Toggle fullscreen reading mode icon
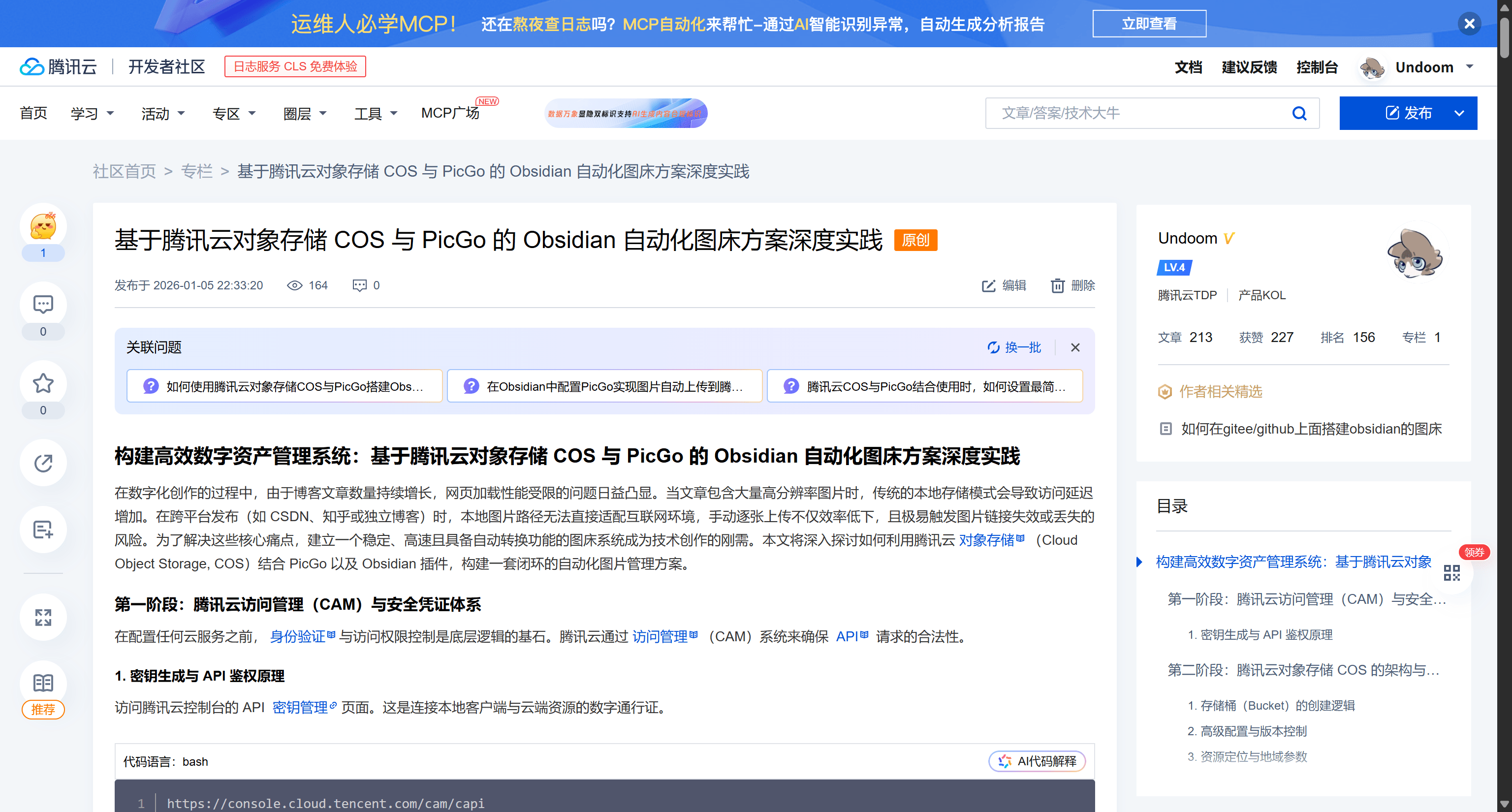Image resolution: width=1512 pixels, height=812 pixels. (x=43, y=617)
